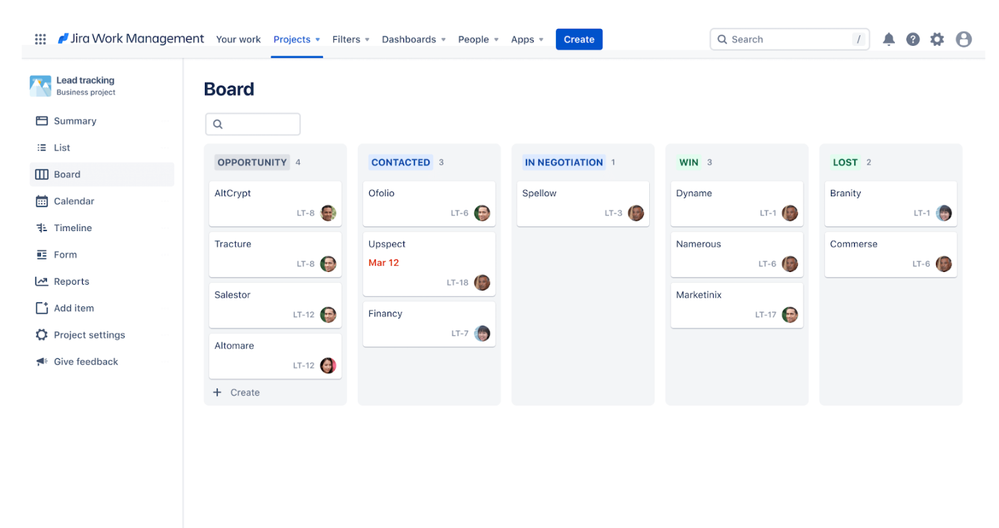Click the WIN column header
Viewport: 999px width, 528px height.
tap(688, 162)
